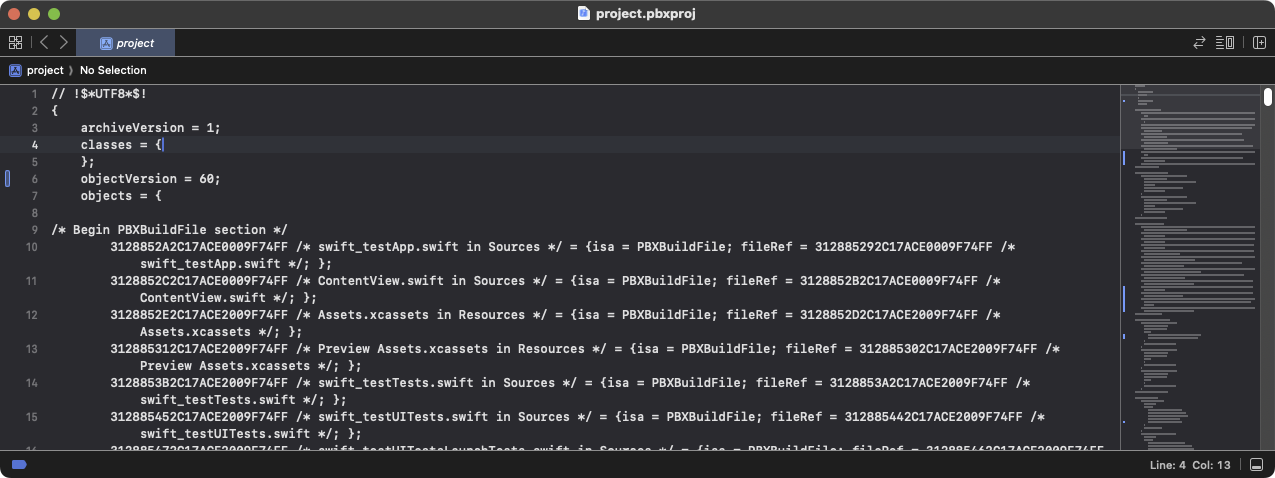Open the project jump bar segment
Image resolution: width=1275 pixels, height=478 pixels.
(x=44, y=70)
